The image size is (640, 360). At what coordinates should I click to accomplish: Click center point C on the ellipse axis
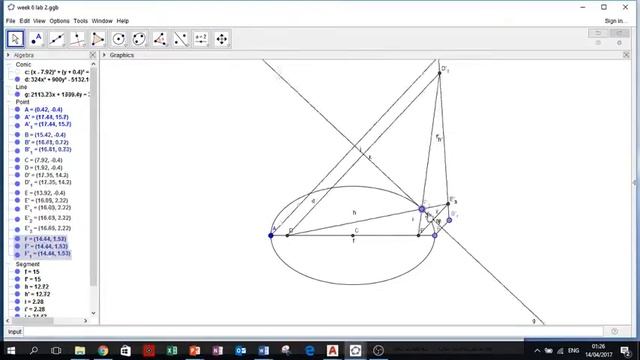point(353,236)
